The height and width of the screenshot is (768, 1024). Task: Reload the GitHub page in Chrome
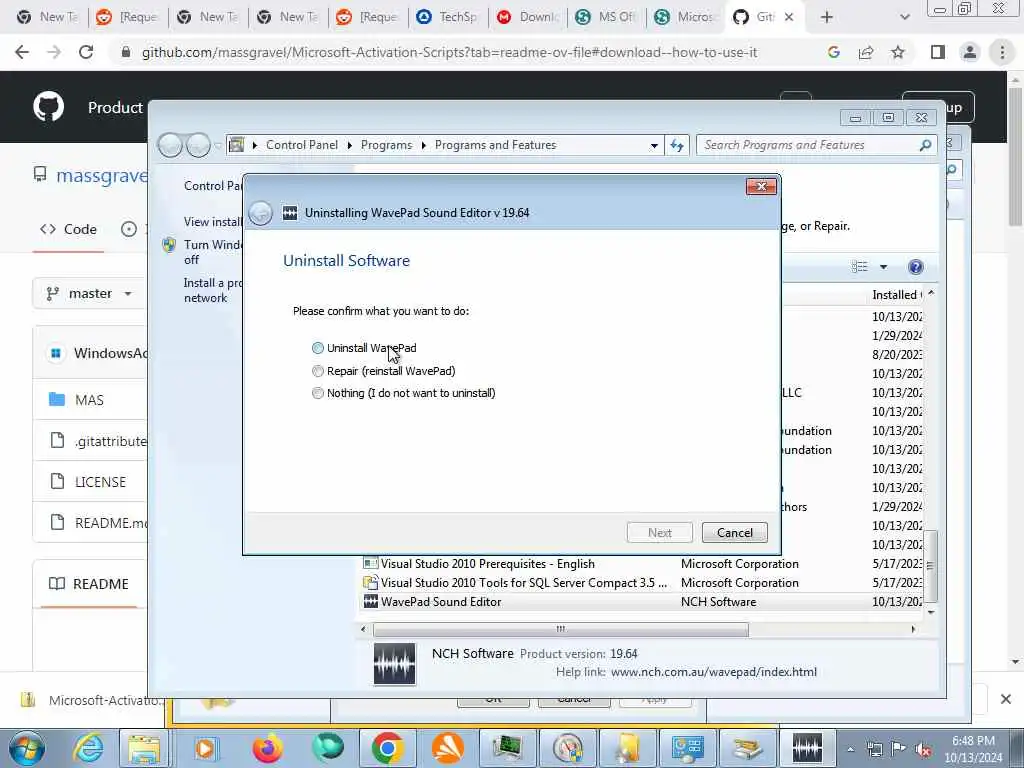[86, 52]
